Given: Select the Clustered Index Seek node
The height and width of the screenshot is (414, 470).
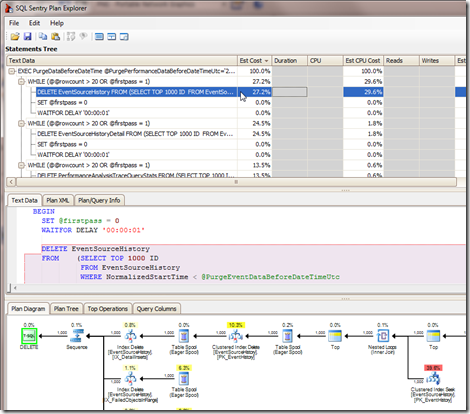Looking at the screenshot, I should [x=433, y=379].
